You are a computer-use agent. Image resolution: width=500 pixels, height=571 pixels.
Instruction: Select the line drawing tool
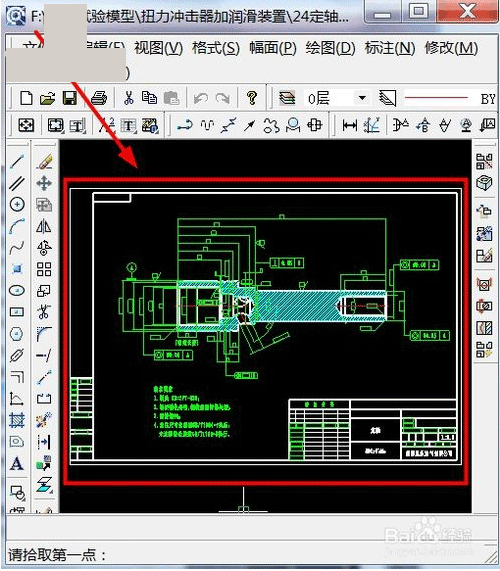pos(17,162)
